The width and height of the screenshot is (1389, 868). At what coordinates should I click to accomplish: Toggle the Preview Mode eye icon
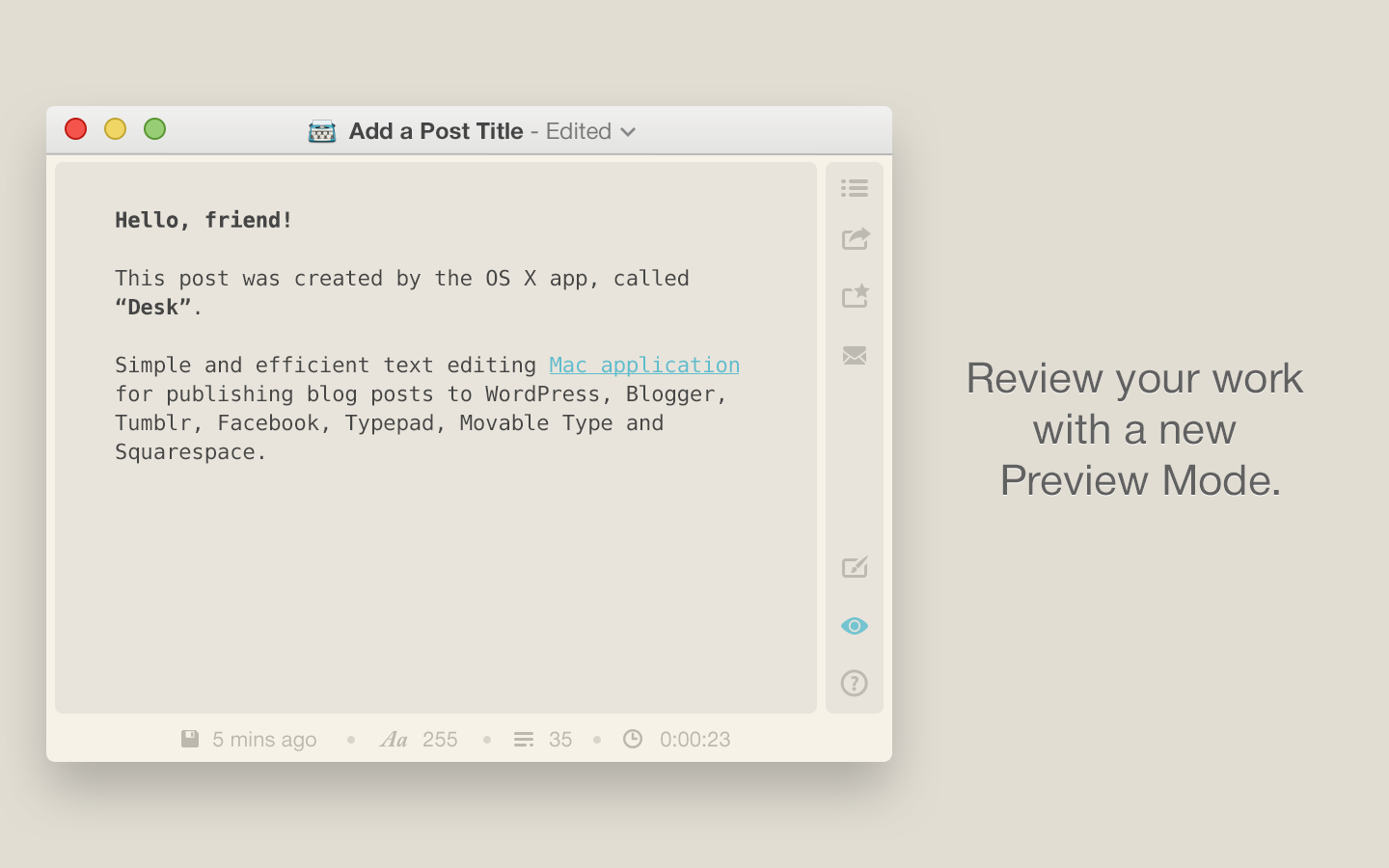point(855,626)
